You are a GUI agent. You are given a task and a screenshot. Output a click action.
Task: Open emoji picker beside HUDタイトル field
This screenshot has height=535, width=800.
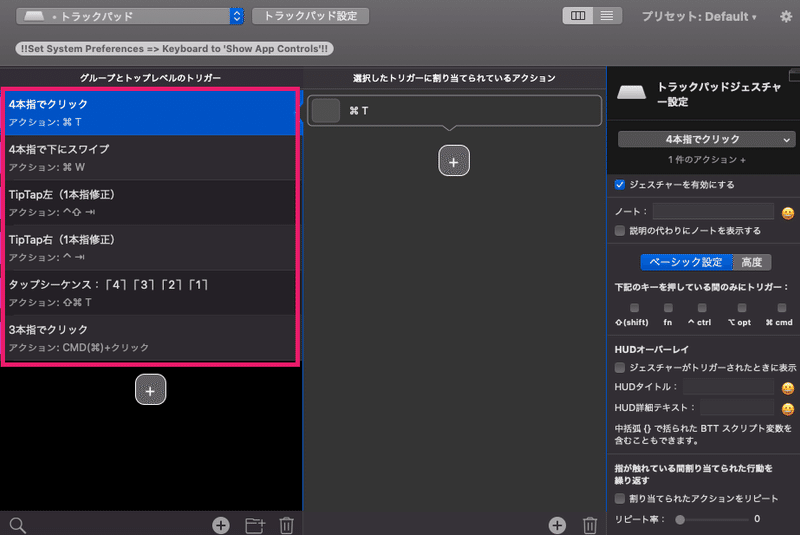point(788,389)
